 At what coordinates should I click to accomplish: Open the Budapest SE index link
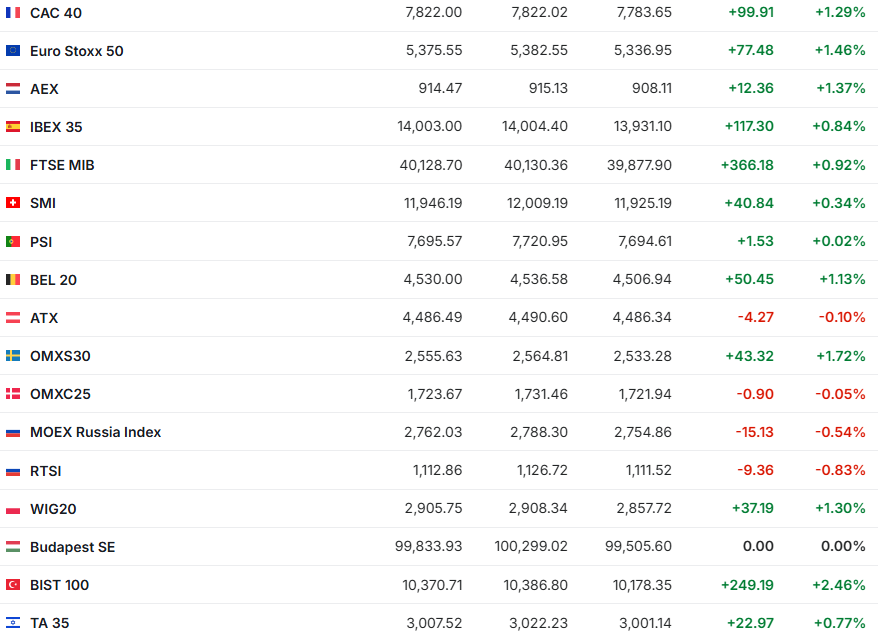point(72,547)
